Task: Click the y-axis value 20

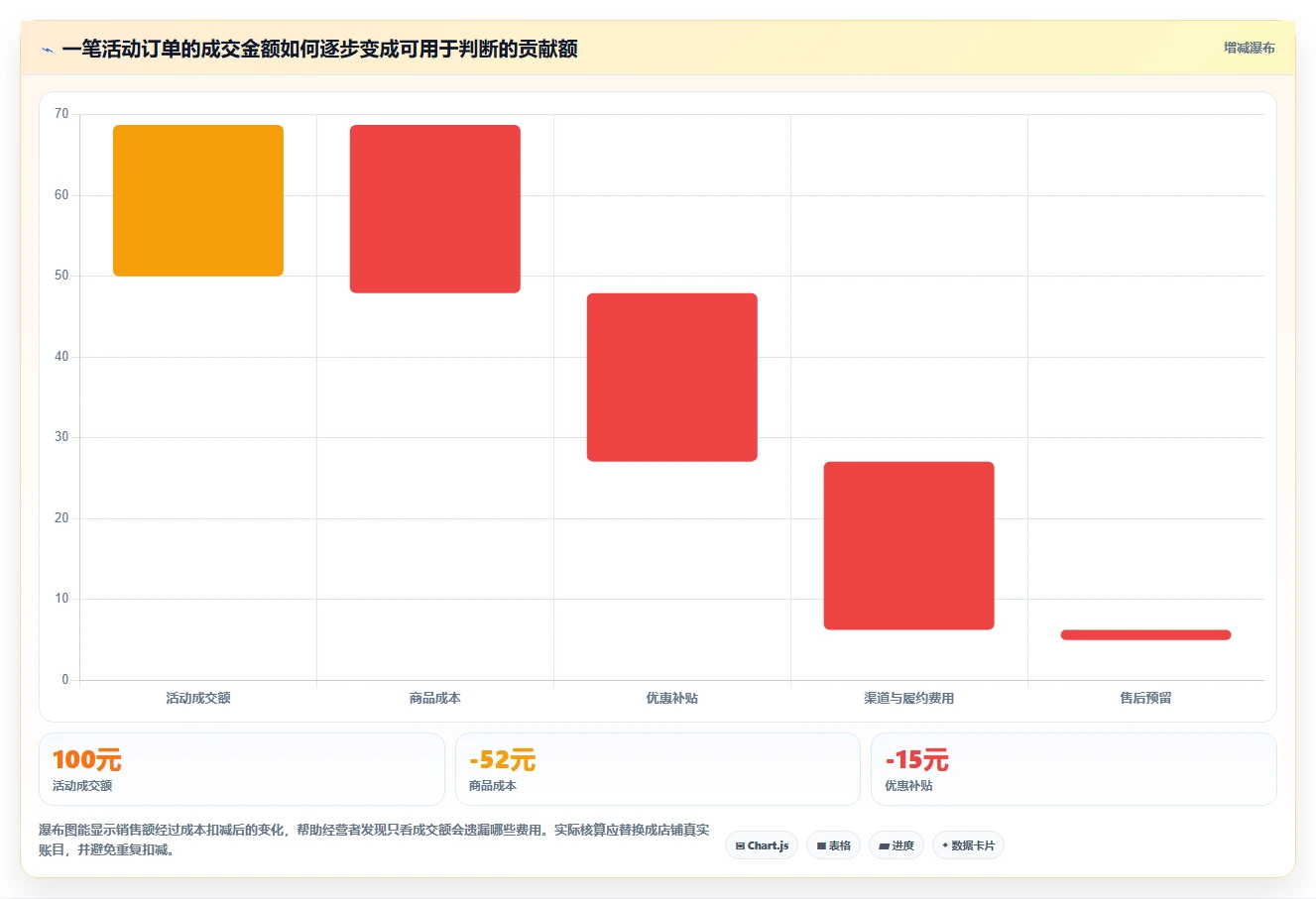Action: pos(61,518)
